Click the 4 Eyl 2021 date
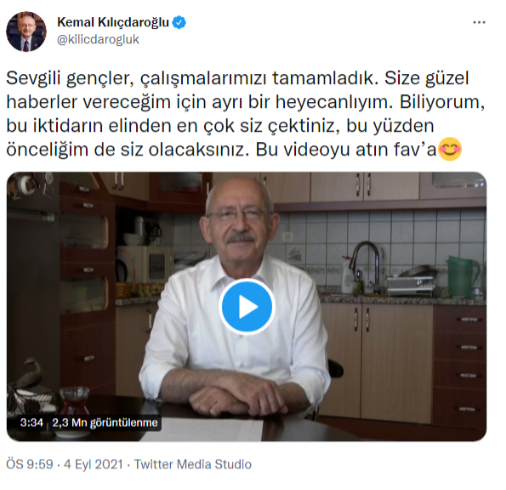Image resolution: width=506 pixels, height=490 pixels. [x=93, y=464]
